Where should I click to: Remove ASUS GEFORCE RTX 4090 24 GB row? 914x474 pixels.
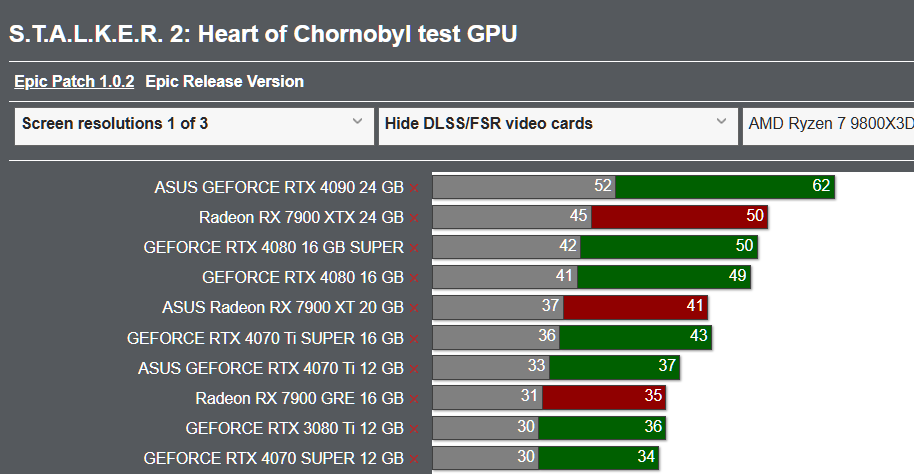414,188
